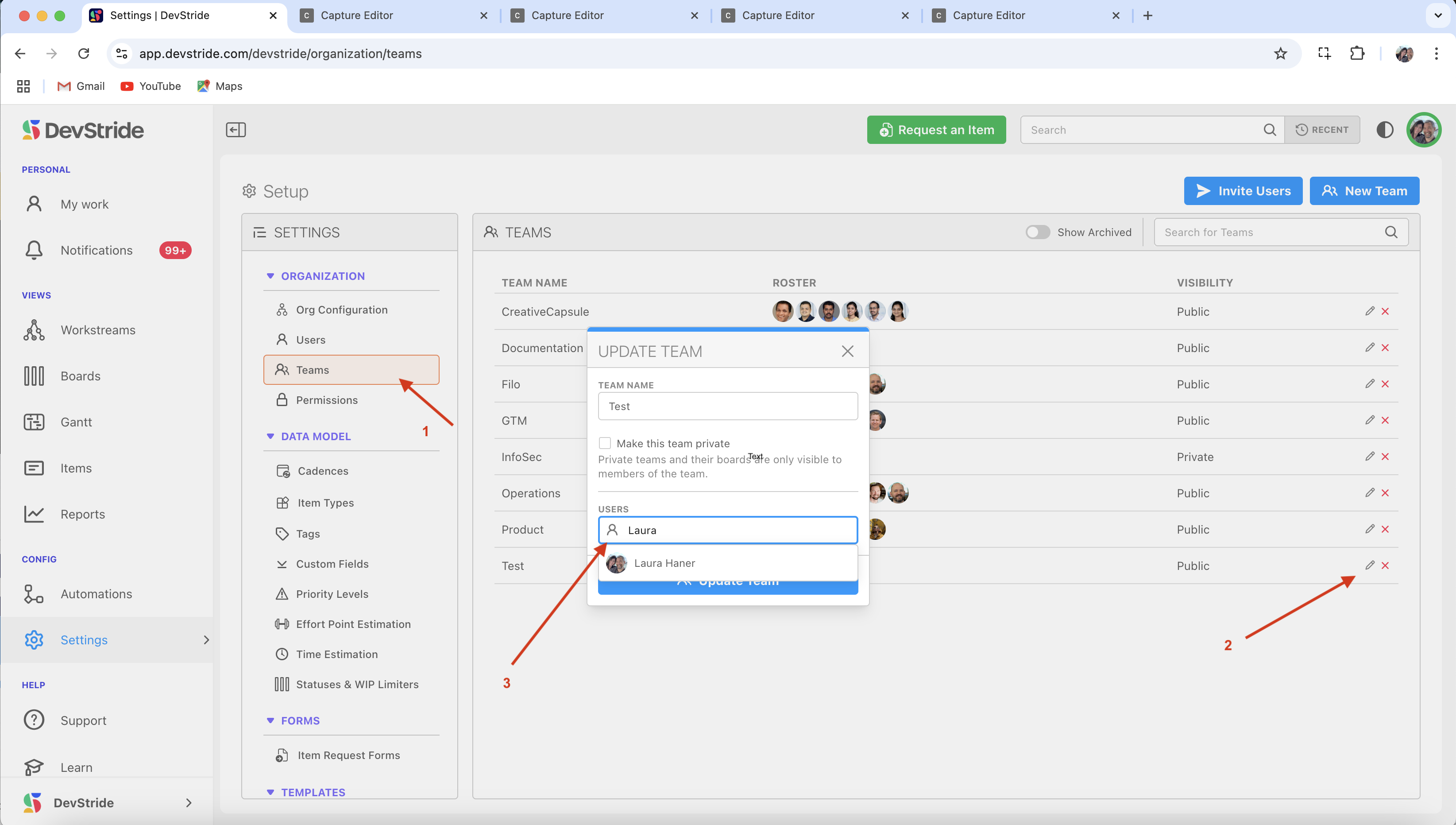1456x825 pixels.
Task: Edit the Filo team pencil icon
Action: [x=1369, y=383]
